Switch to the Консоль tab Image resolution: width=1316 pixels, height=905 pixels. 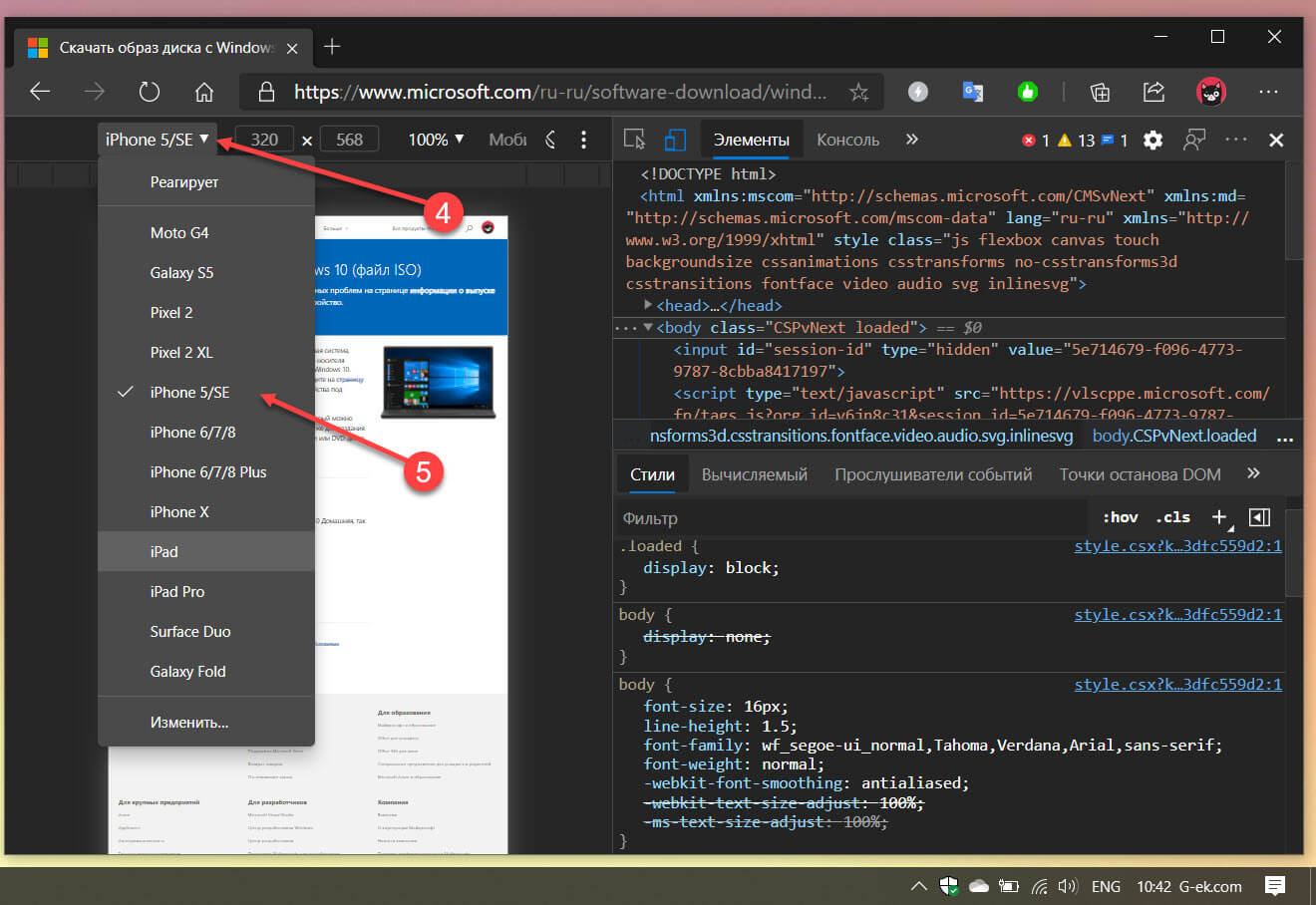click(848, 140)
